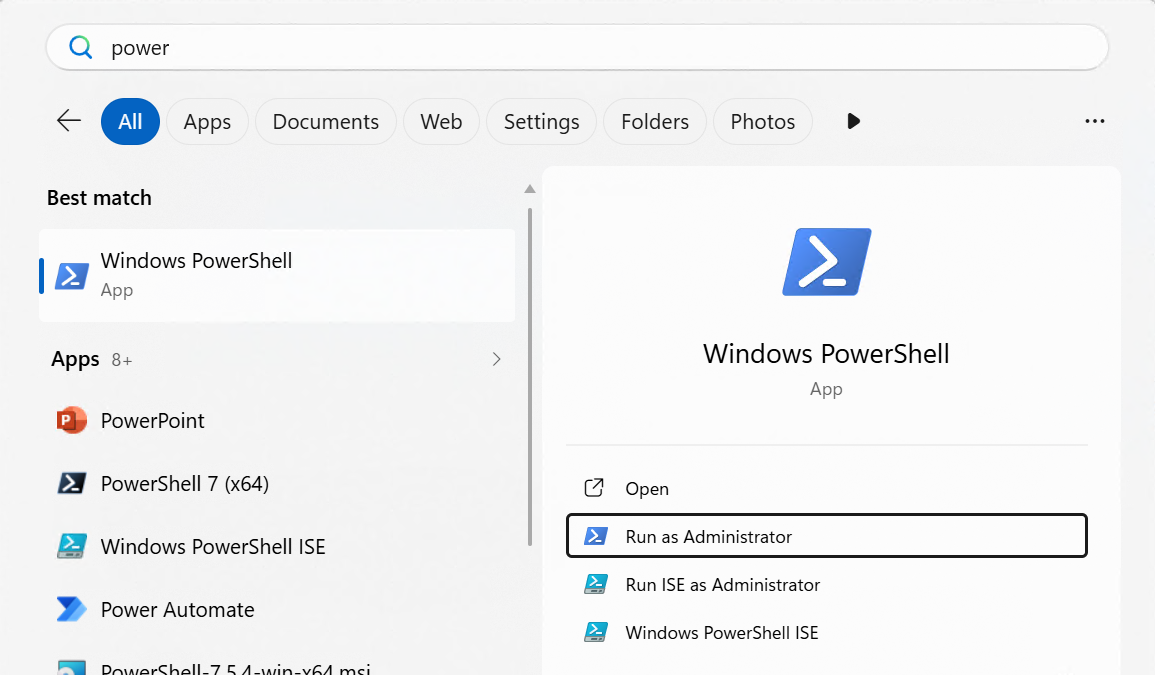Select the All filter tab

click(x=130, y=122)
